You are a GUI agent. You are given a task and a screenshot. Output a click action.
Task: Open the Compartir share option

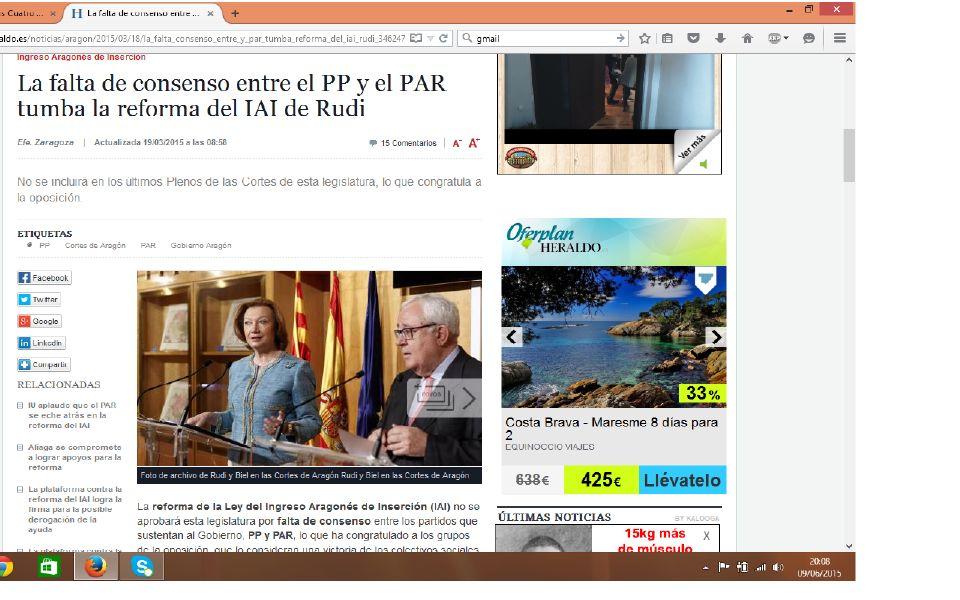[43, 364]
